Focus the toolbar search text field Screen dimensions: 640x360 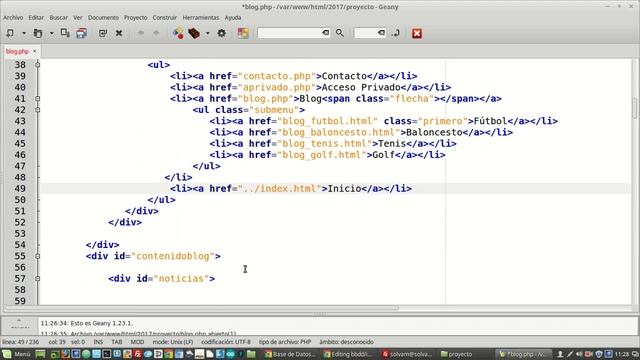(x=290, y=33)
